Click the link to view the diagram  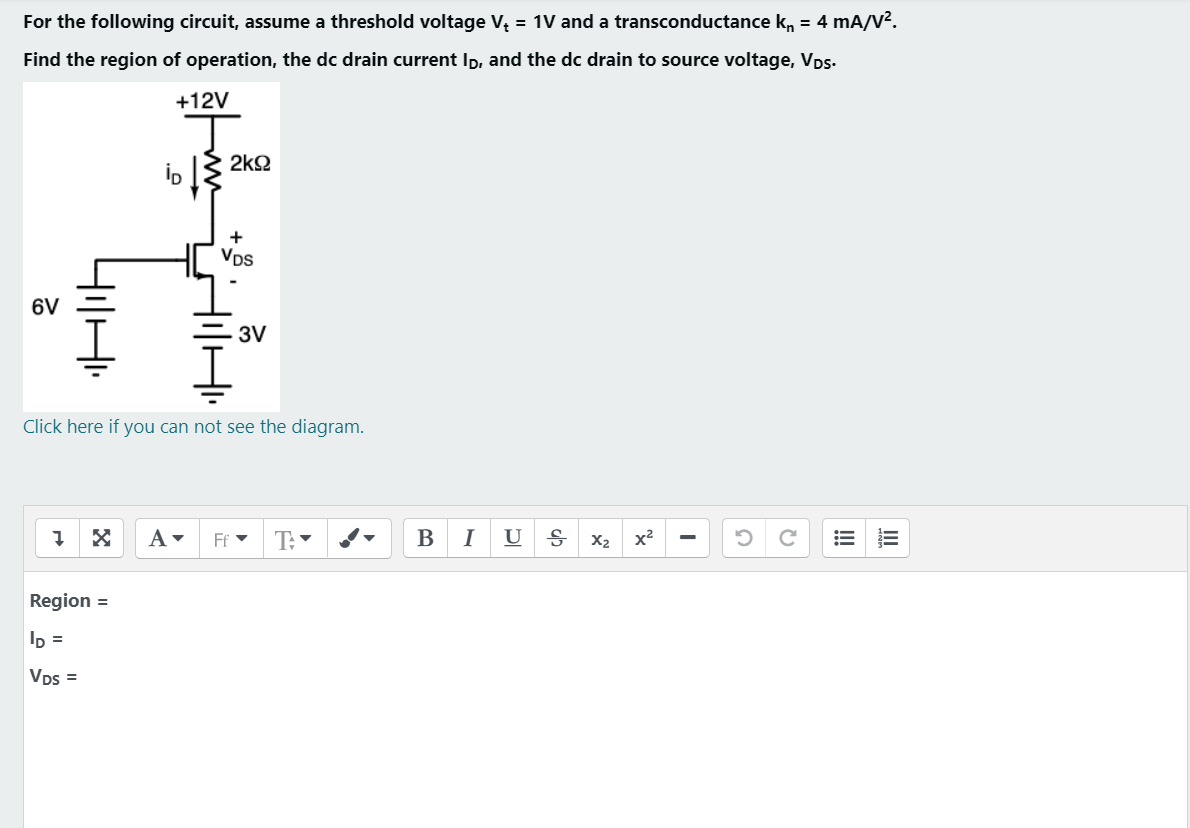click(193, 426)
